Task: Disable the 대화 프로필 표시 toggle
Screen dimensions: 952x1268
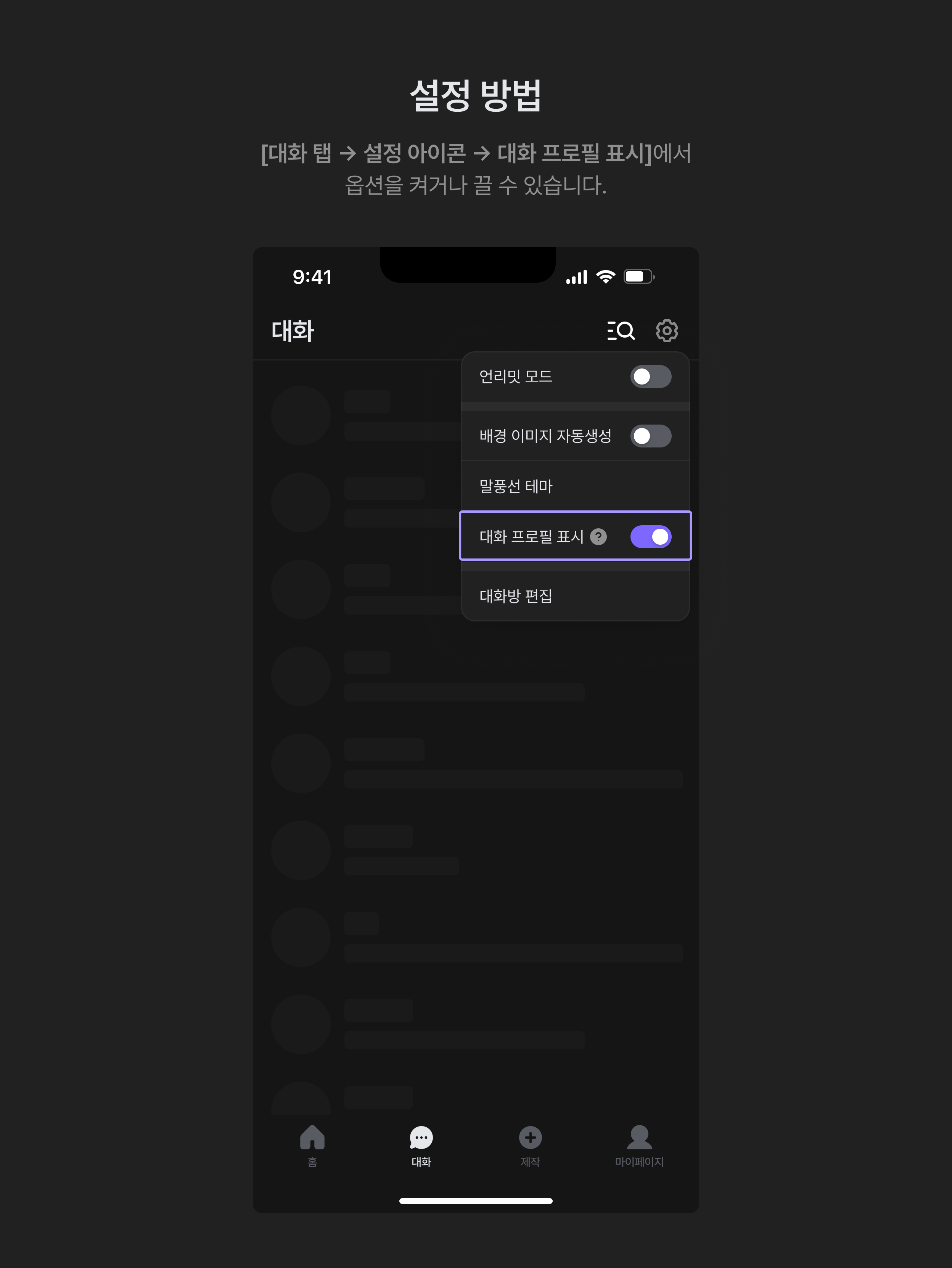Action: pyautogui.click(x=651, y=537)
